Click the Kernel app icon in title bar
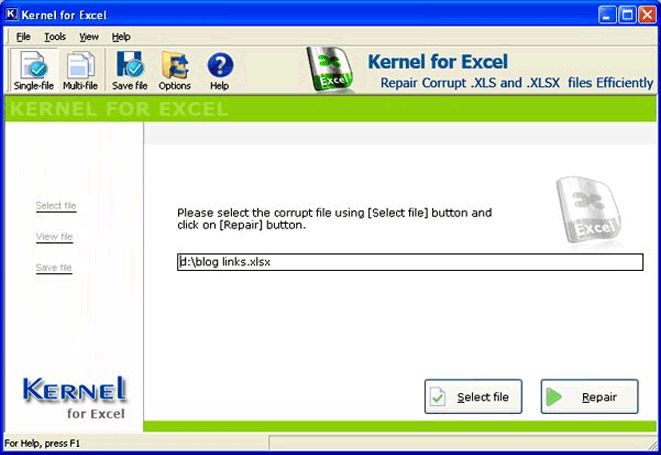661x455 pixels. [x=13, y=14]
